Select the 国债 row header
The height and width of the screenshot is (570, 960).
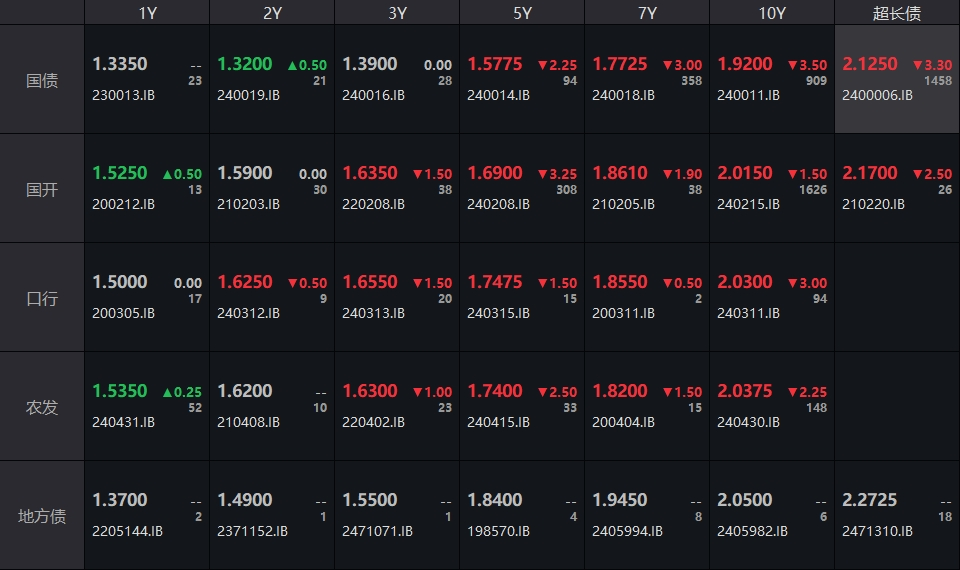[x=42, y=80]
